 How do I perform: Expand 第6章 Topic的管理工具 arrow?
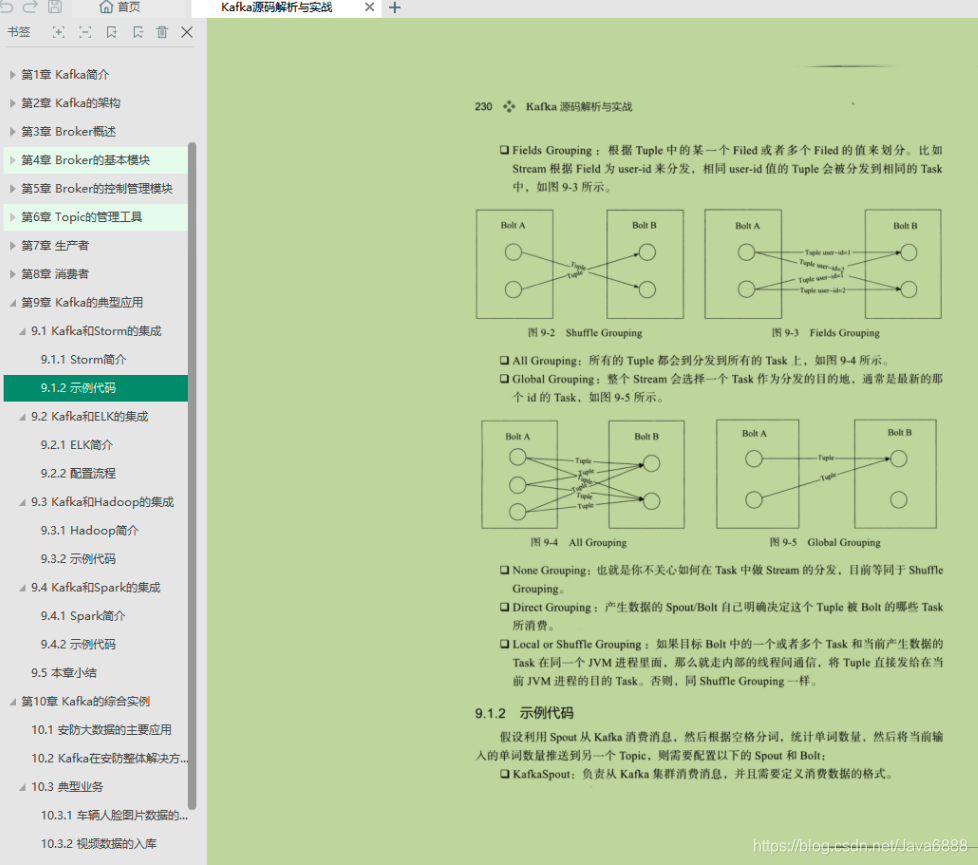(x=12, y=217)
